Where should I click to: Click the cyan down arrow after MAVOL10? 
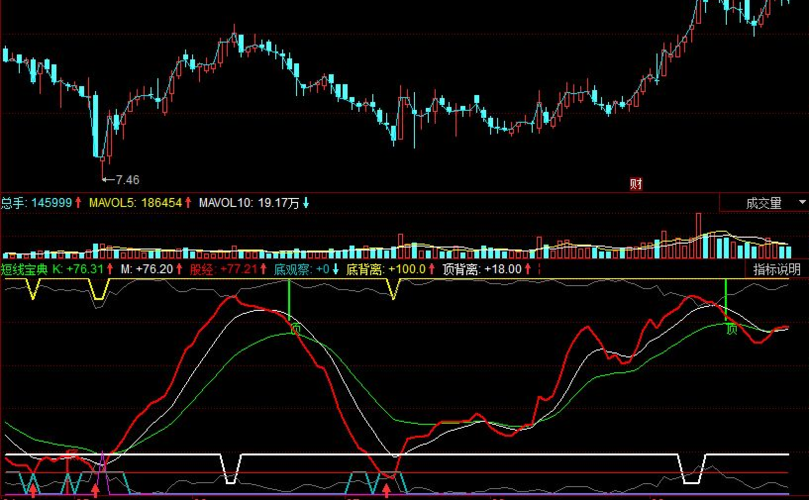point(306,203)
